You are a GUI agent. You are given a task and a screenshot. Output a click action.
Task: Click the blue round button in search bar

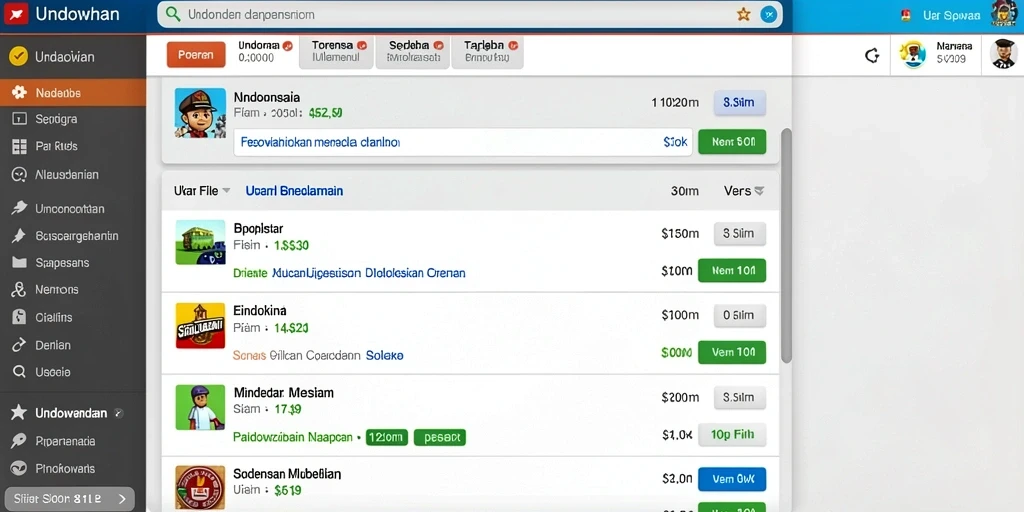[x=769, y=14]
